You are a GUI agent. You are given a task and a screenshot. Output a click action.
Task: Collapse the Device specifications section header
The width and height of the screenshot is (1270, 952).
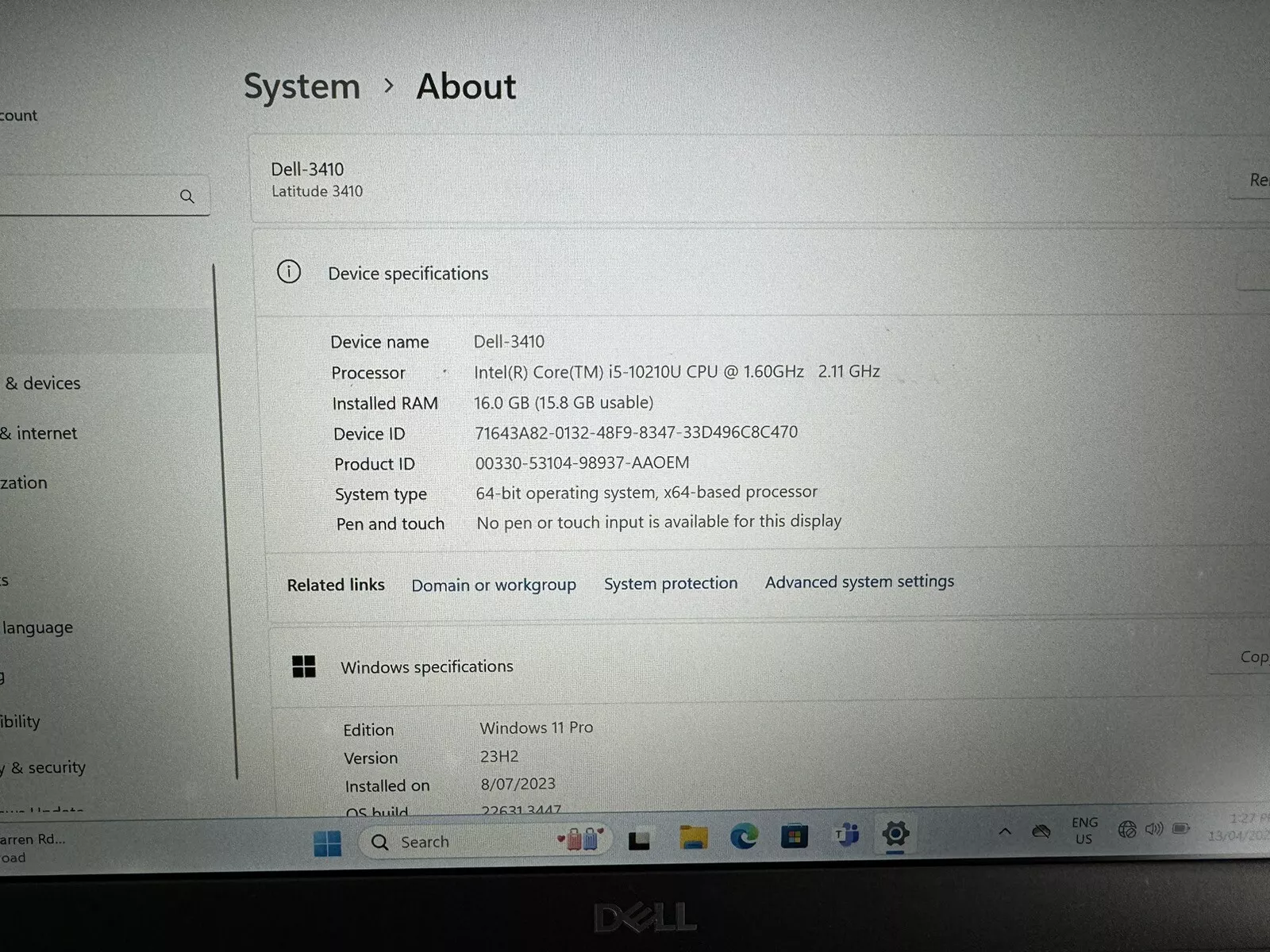click(762, 273)
